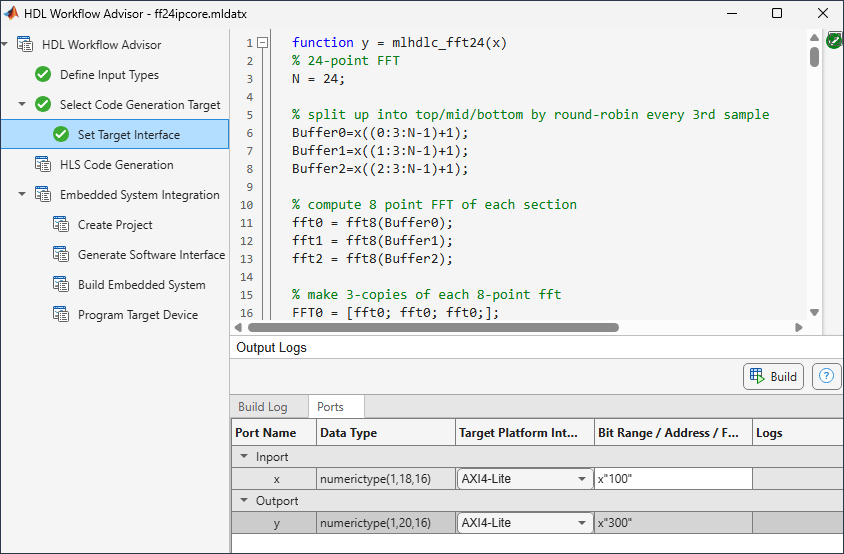Click port name cell y
Screen dimensions: 844x554
[x=274, y=523]
